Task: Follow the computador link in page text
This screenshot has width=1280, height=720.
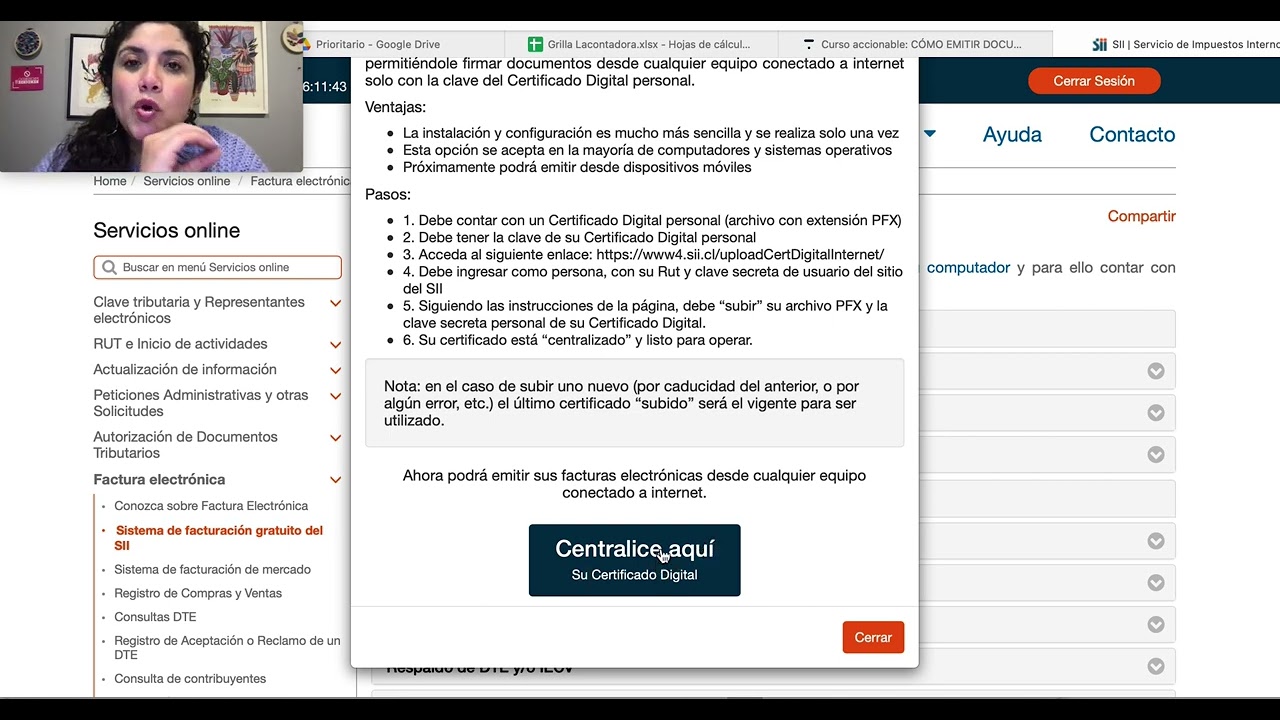Action: [968, 267]
